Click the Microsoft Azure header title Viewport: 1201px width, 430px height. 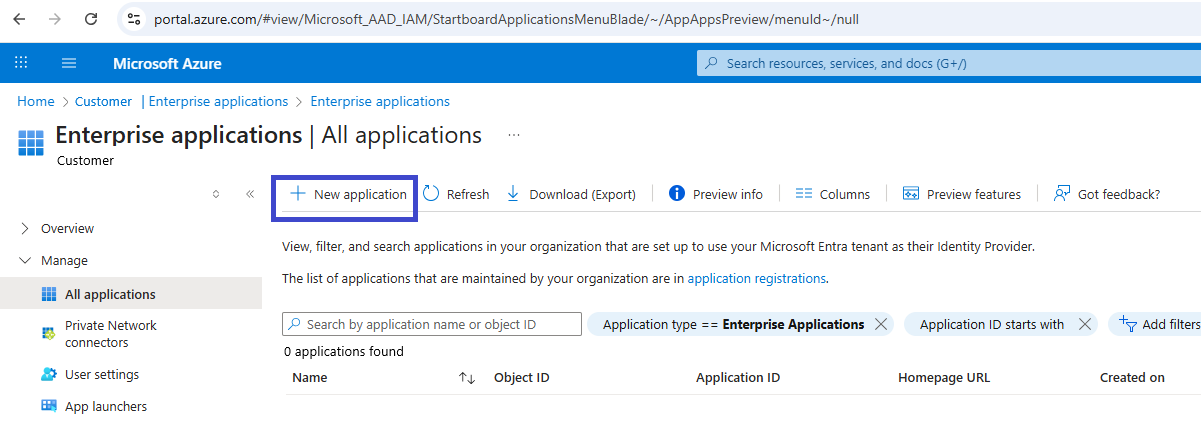pyautogui.click(x=167, y=64)
